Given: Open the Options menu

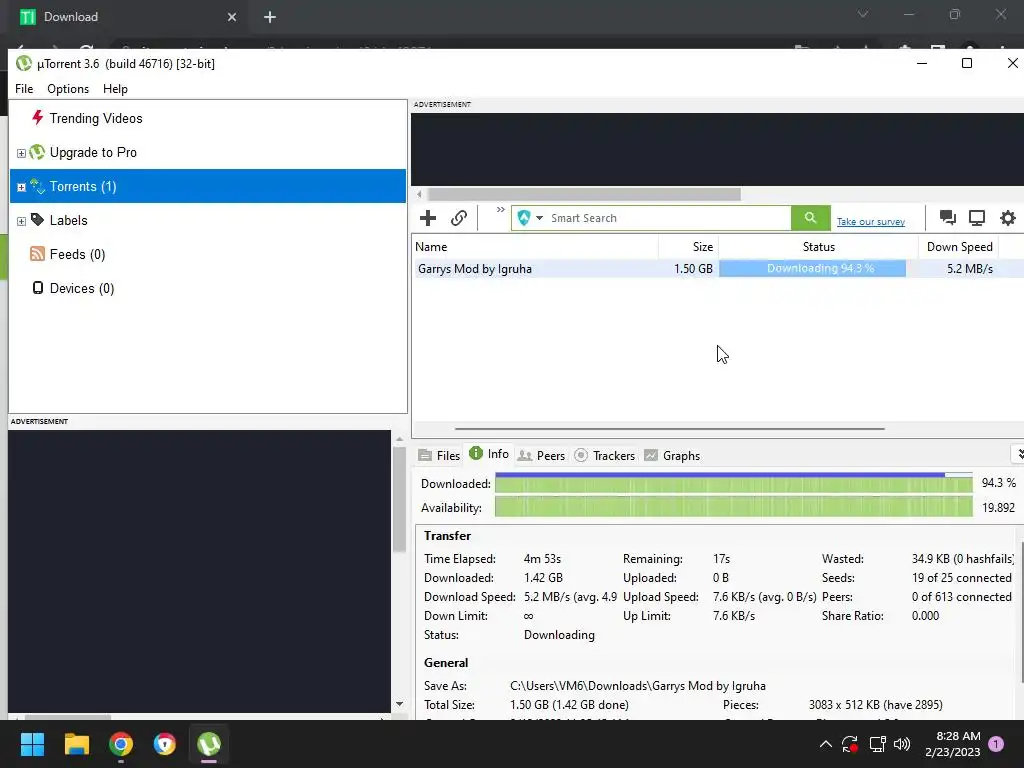Looking at the screenshot, I should [x=68, y=89].
